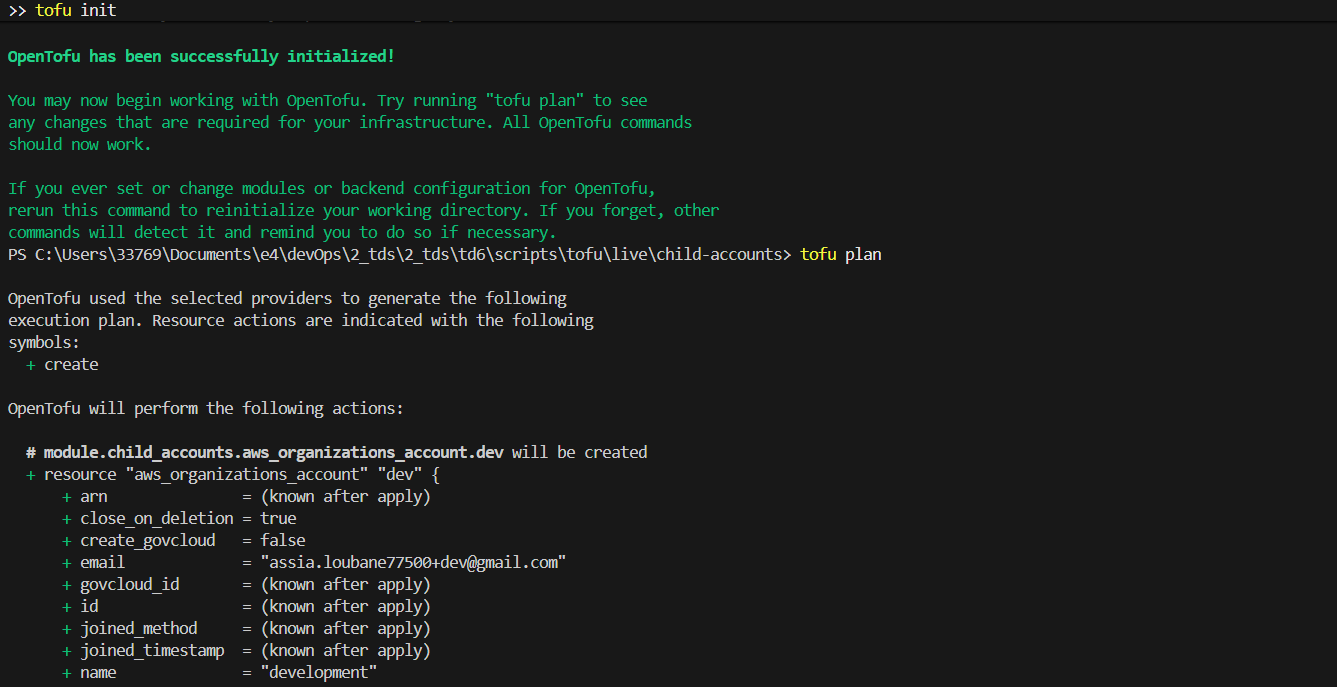The width and height of the screenshot is (1337, 687).
Task: Click the yellow "tofu plan" command after prompt
Action: tap(840, 255)
